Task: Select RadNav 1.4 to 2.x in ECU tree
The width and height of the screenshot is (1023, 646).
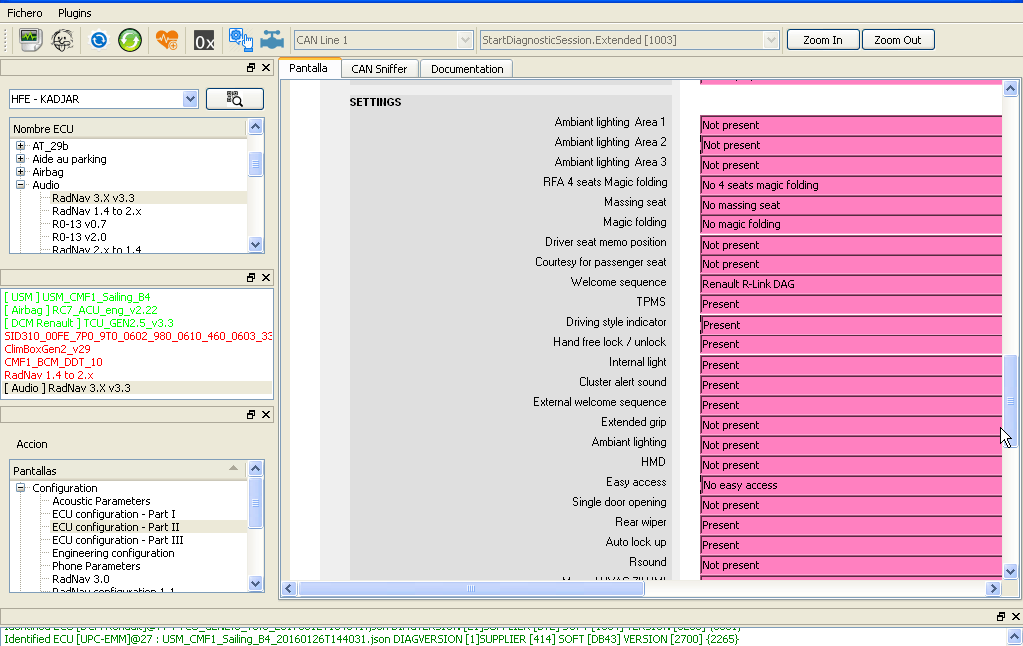Action: click(x=97, y=211)
